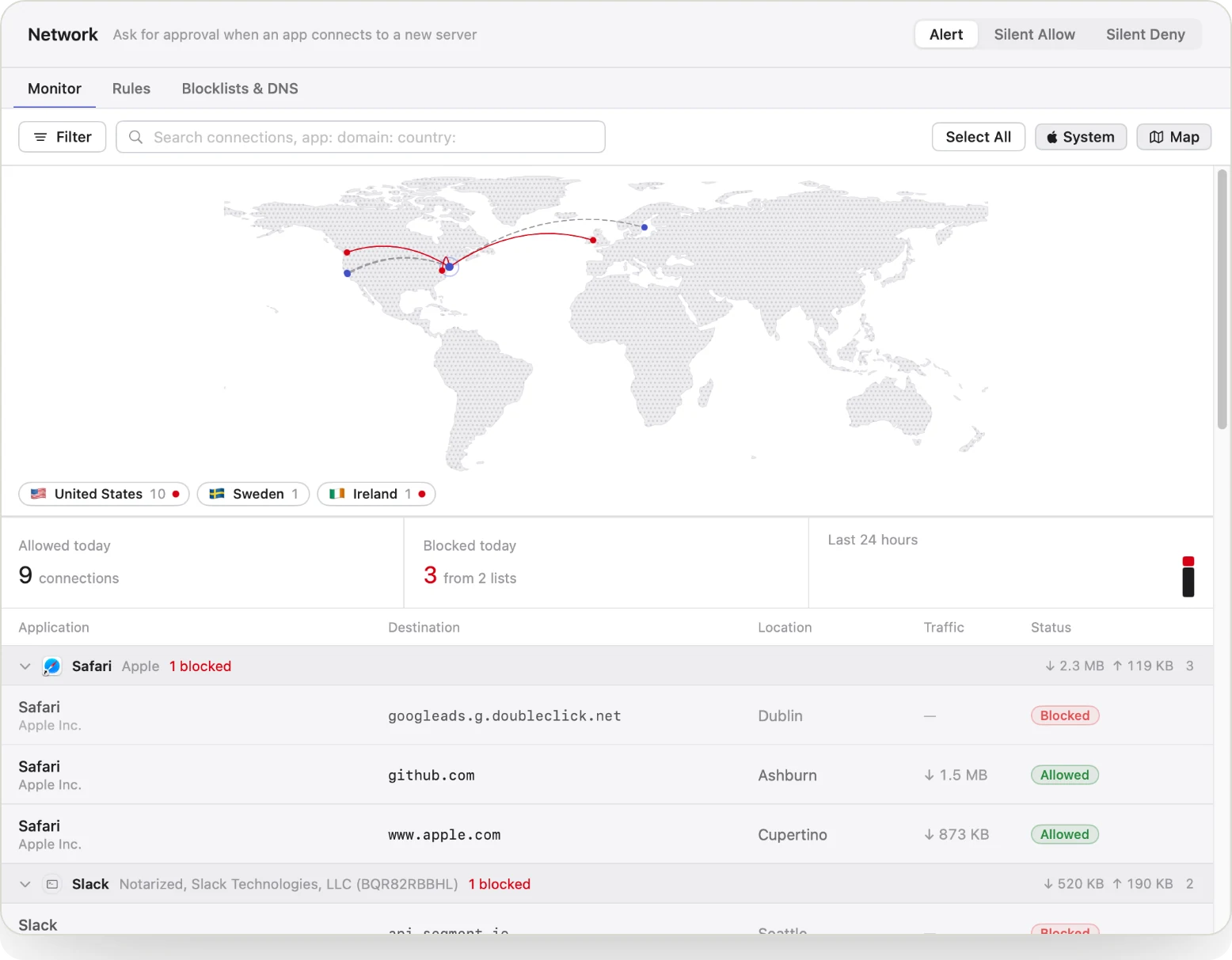Open the Filter menu
The width and height of the screenshot is (1232, 960).
tap(63, 137)
